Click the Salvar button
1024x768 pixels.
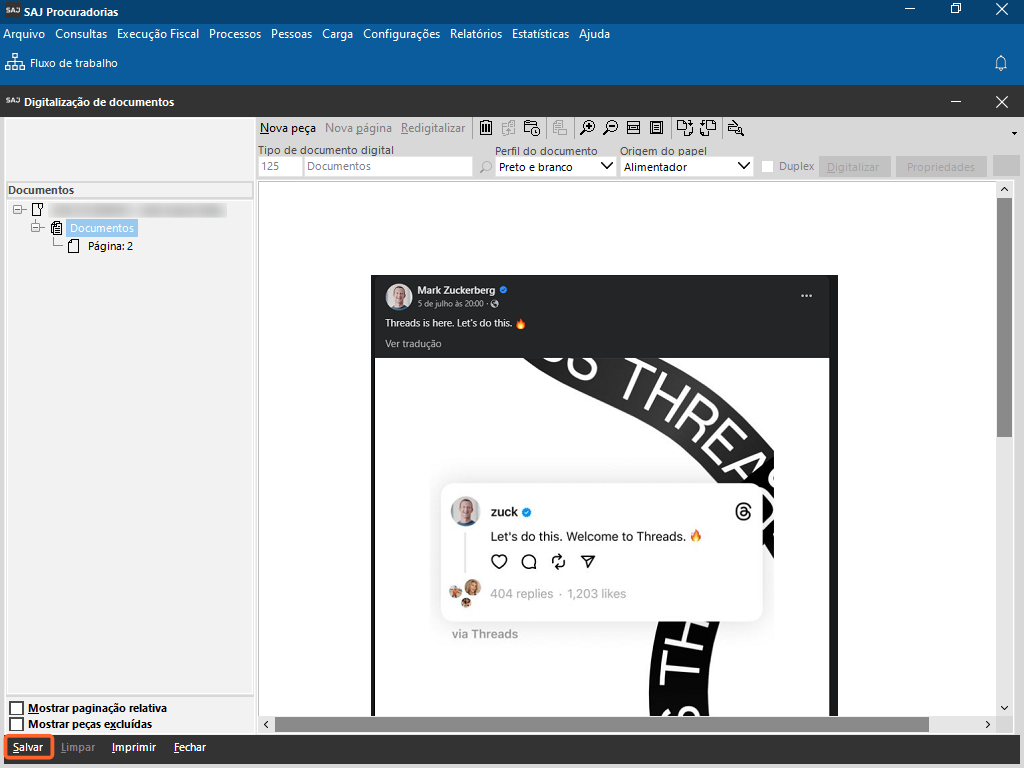(x=28, y=747)
